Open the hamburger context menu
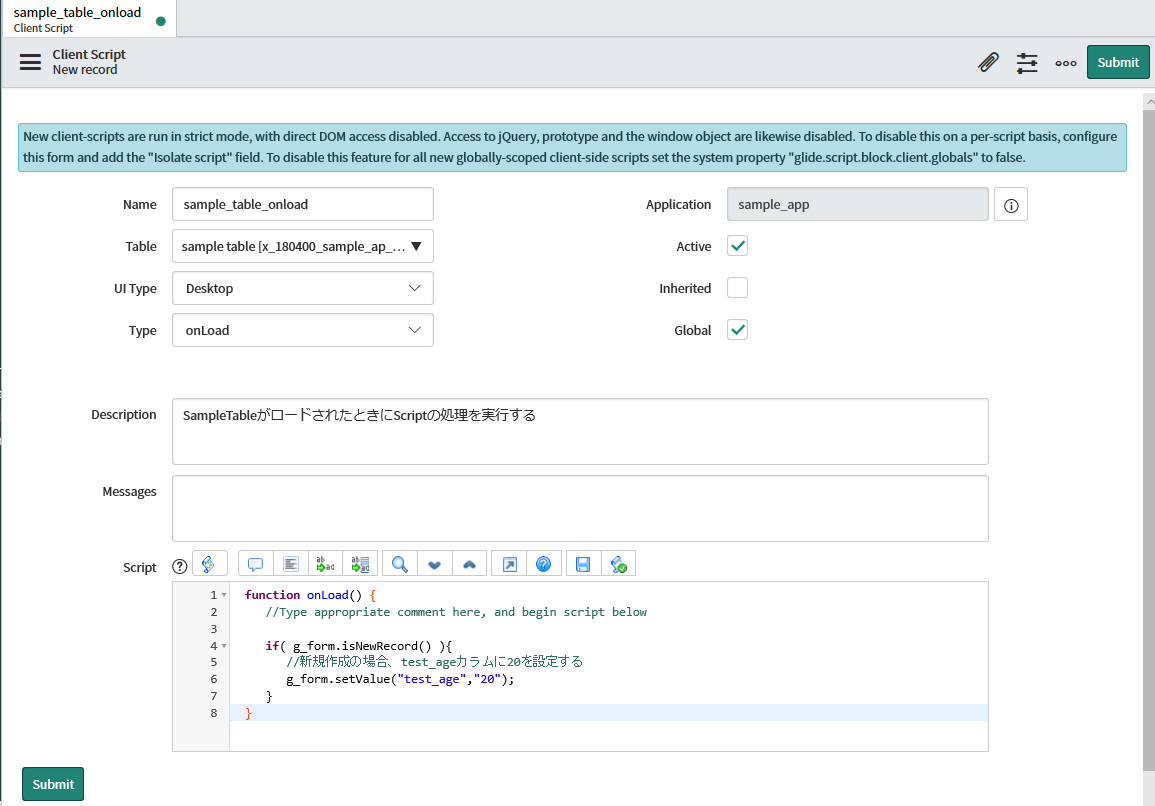This screenshot has height=806, width=1155. pos(31,62)
